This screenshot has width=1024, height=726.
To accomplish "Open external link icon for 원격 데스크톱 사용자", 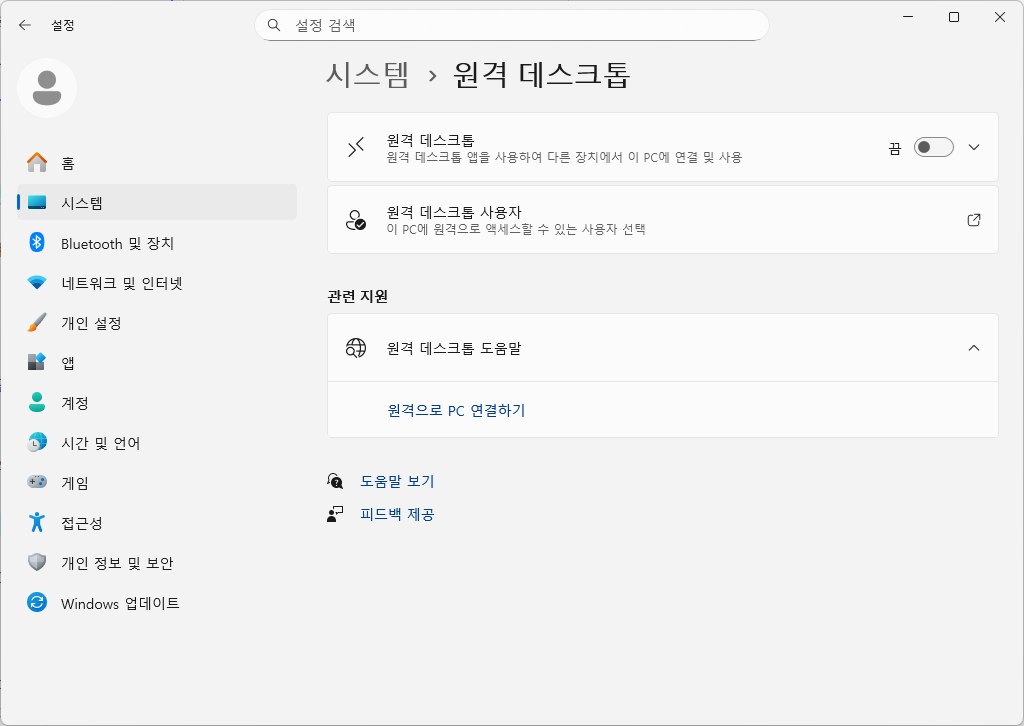I will [x=974, y=220].
